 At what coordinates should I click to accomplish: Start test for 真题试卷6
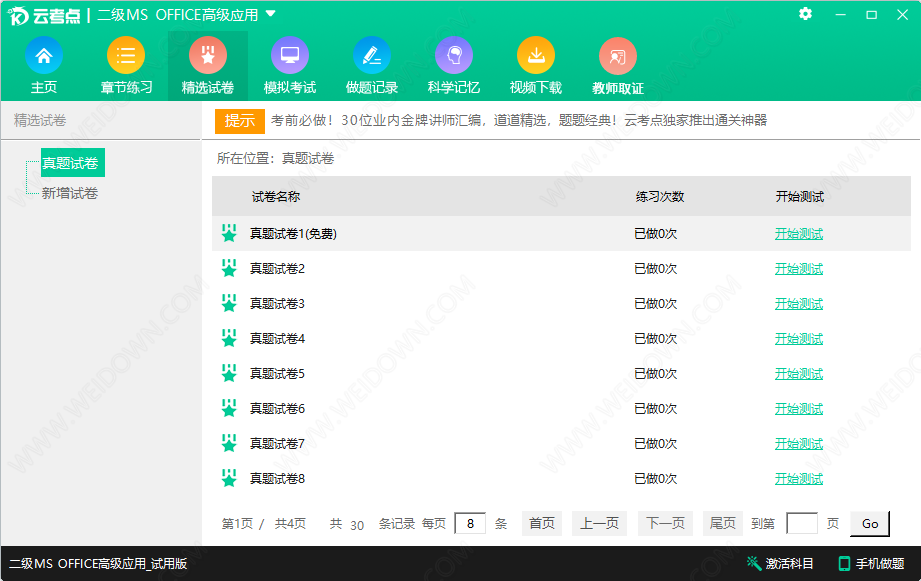point(799,408)
